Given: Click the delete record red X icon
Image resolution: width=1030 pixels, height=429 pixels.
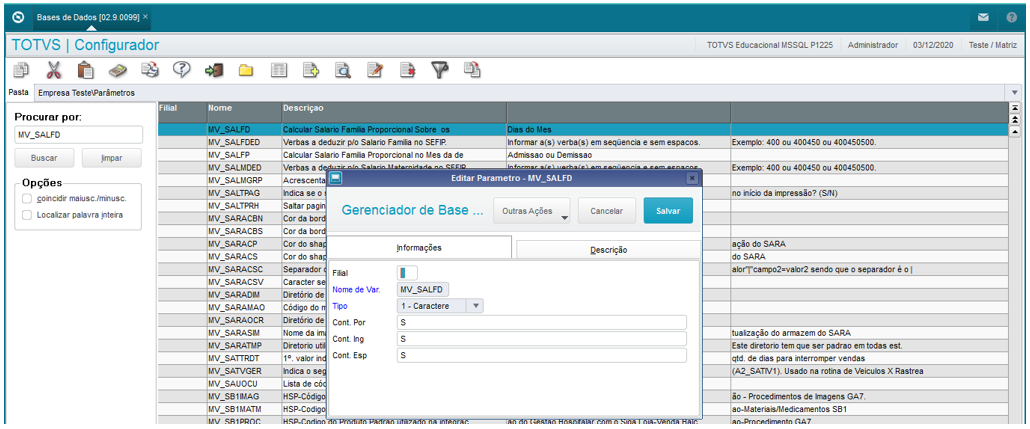Looking at the screenshot, I should point(407,70).
